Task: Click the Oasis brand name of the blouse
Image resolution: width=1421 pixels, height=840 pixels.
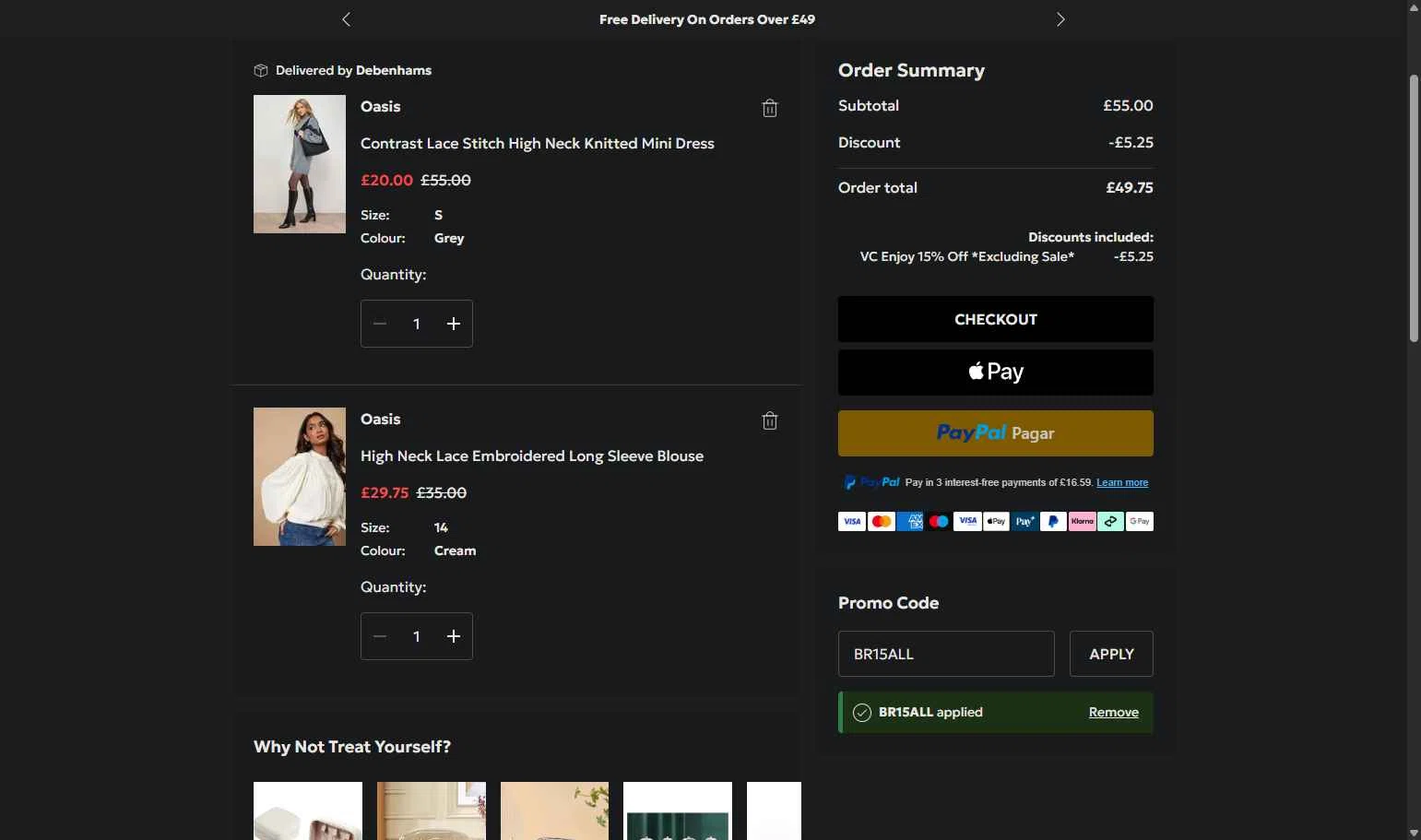Action: (380, 420)
